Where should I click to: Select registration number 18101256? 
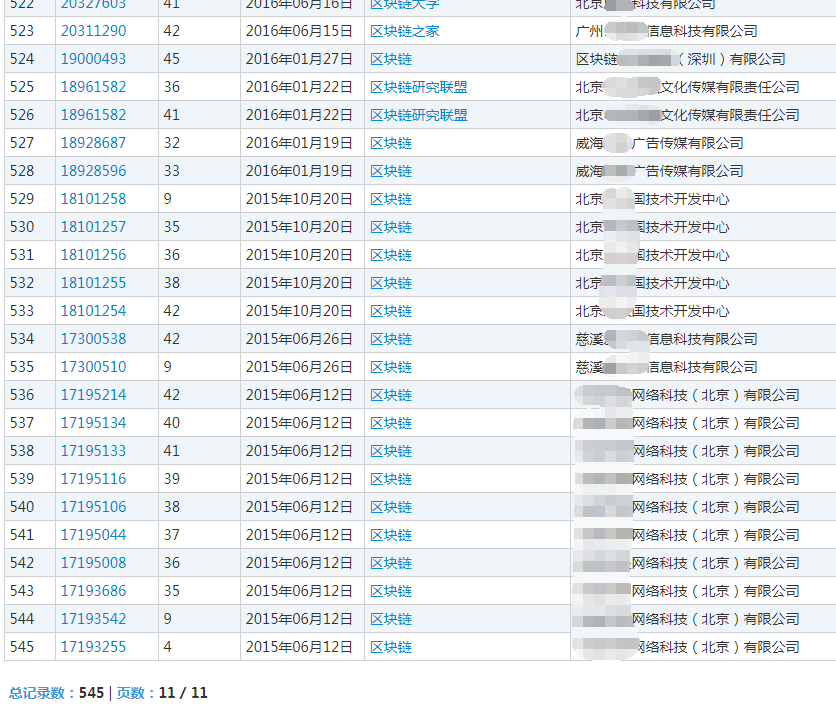[x=86, y=254]
